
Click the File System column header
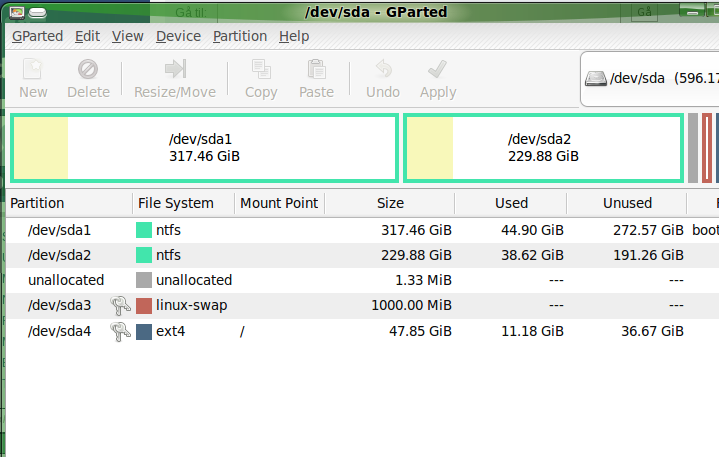pos(176,203)
